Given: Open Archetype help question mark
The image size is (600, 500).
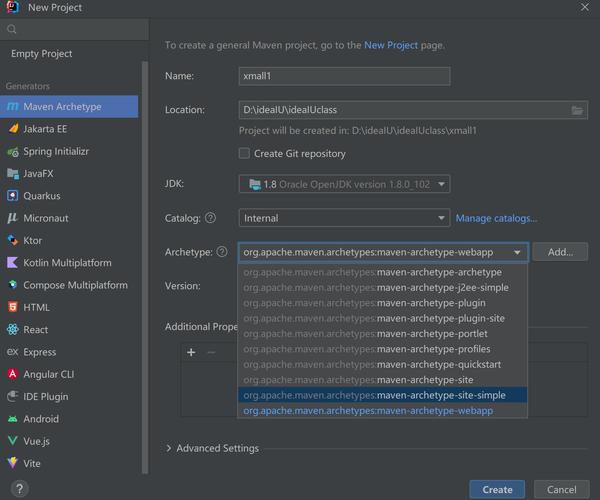Looking at the screenshot, I should pyautogui.click(x=222, y=252).
